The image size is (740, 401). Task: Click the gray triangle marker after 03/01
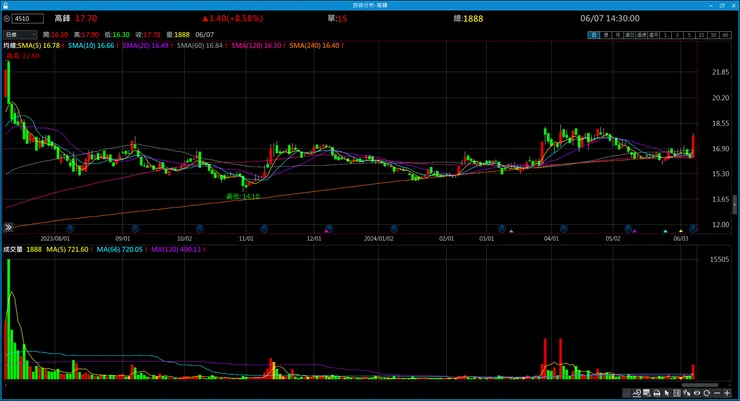point(511,231)
